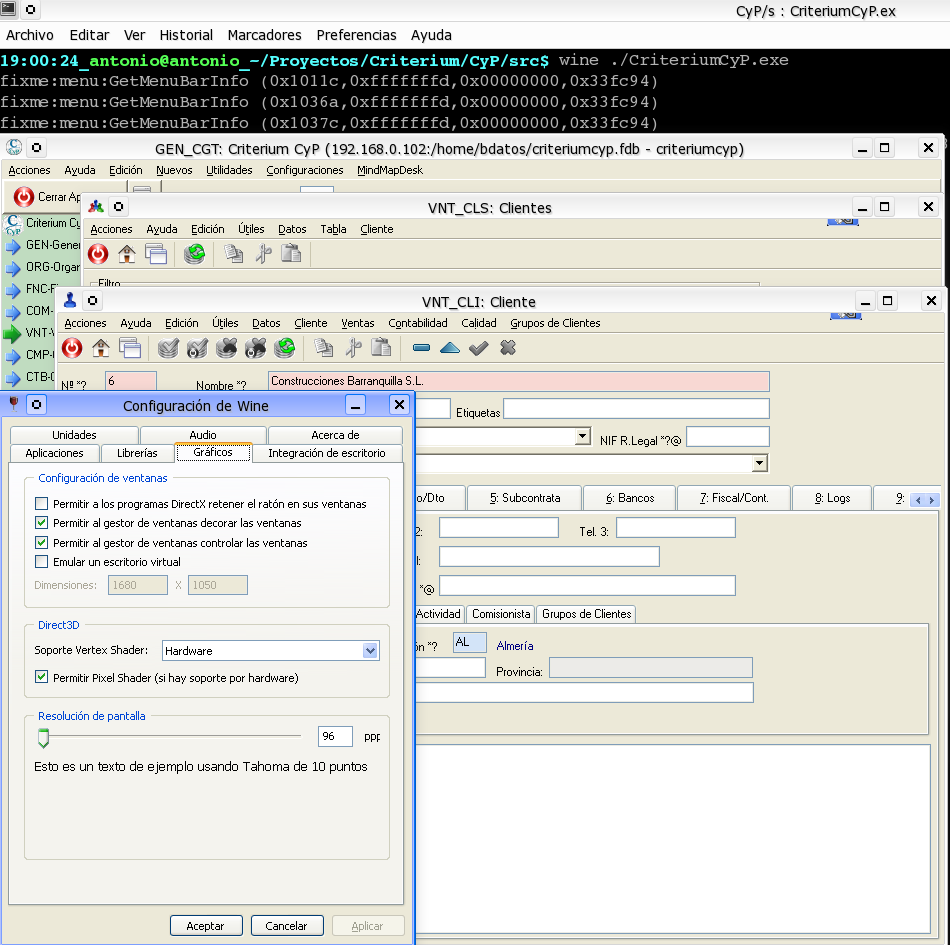The width and height of the screenshot is (950, 945).
Task: Open the Grupos de Clientes sub-tab
Action: (x=586, y=614)
